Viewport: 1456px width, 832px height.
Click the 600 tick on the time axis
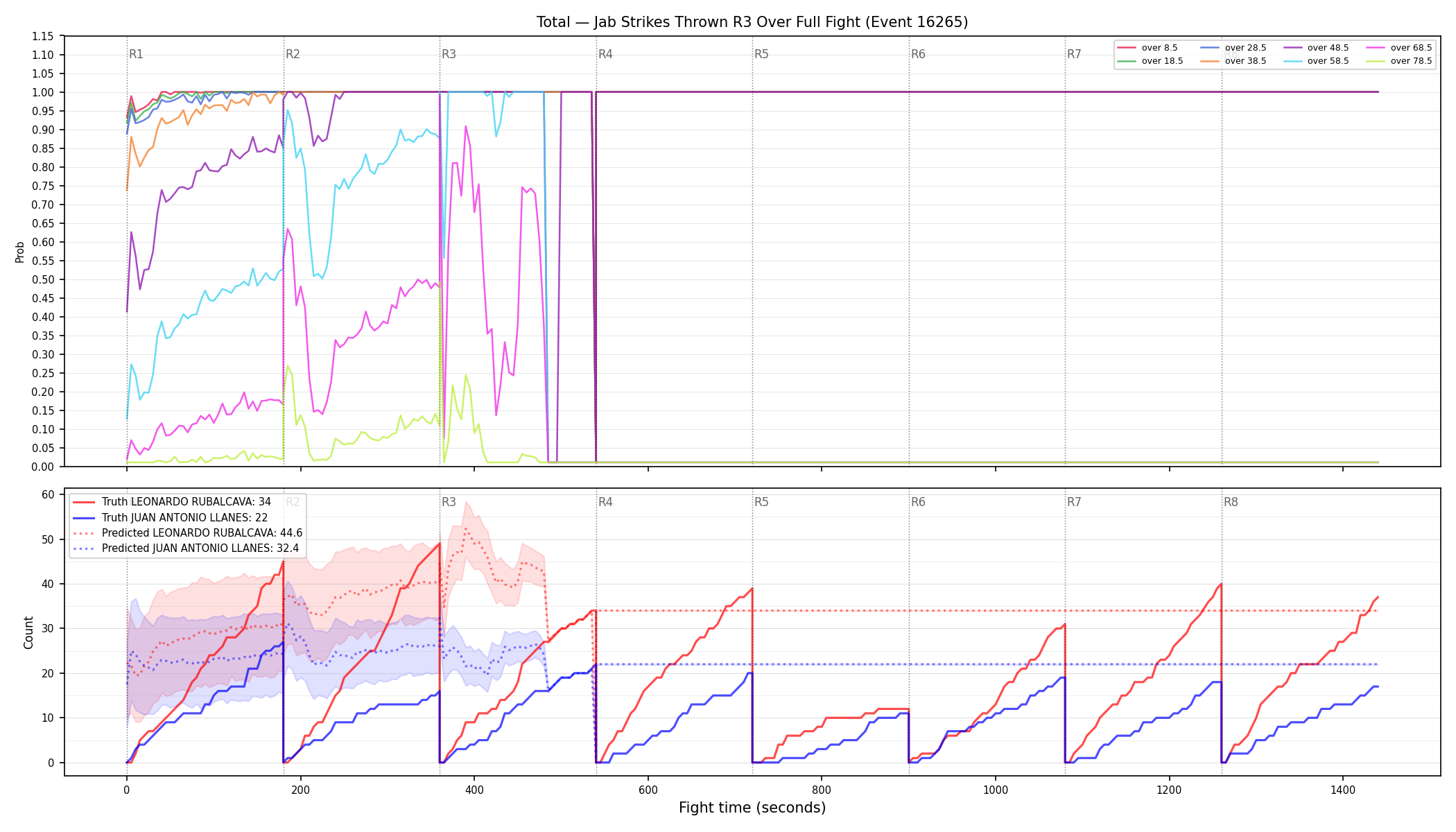click(648, 789)
